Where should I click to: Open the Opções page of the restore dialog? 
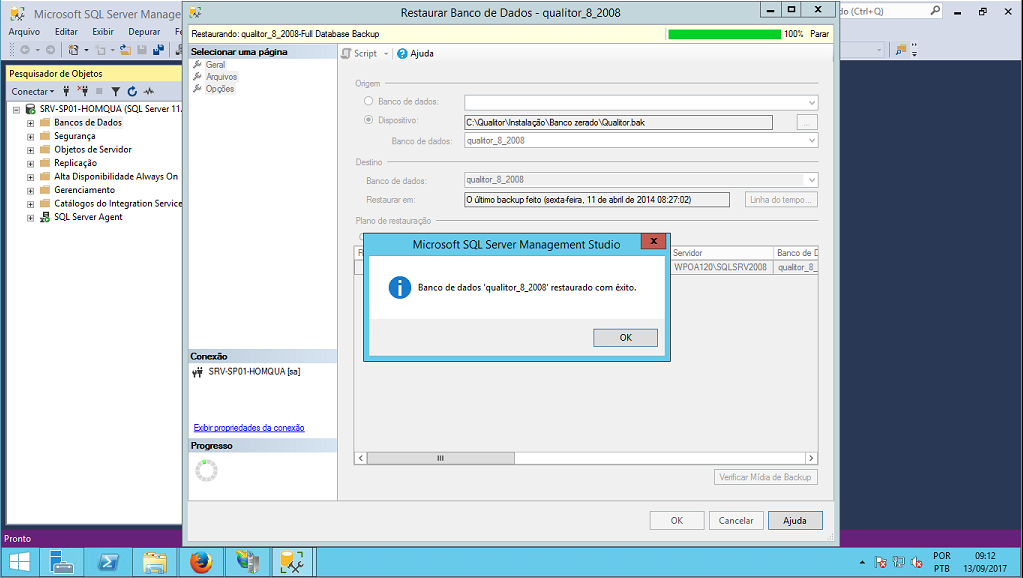coord(219,88)
